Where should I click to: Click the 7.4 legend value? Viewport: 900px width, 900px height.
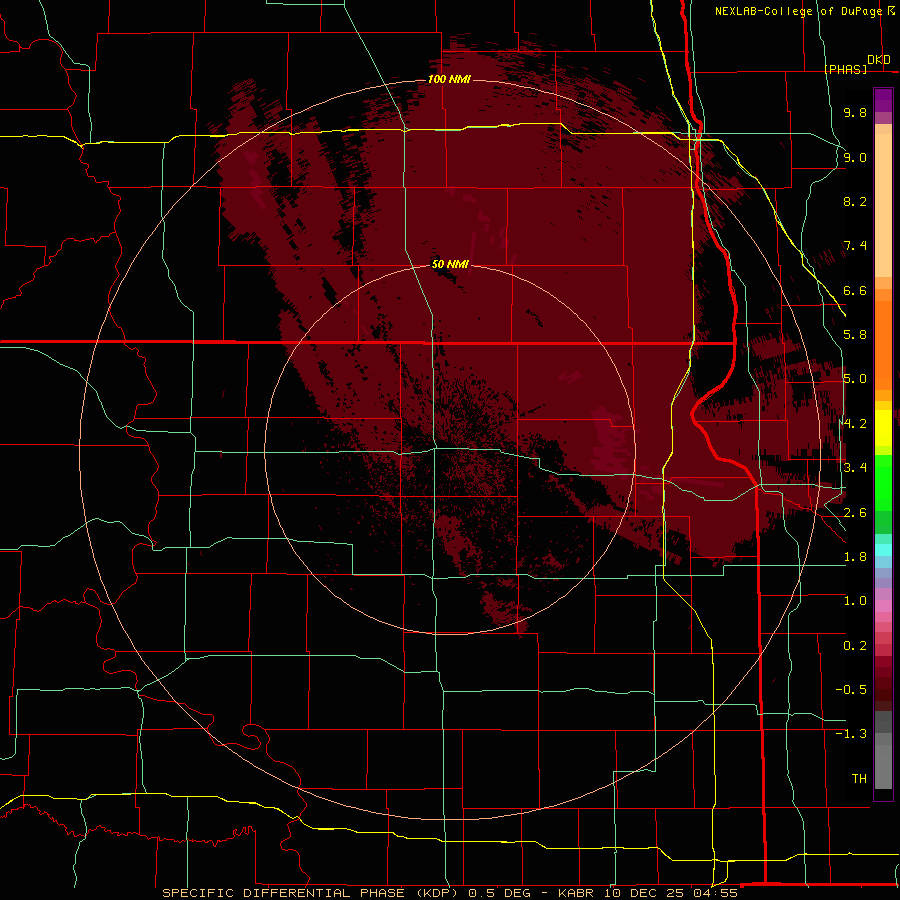click(855, 246)
